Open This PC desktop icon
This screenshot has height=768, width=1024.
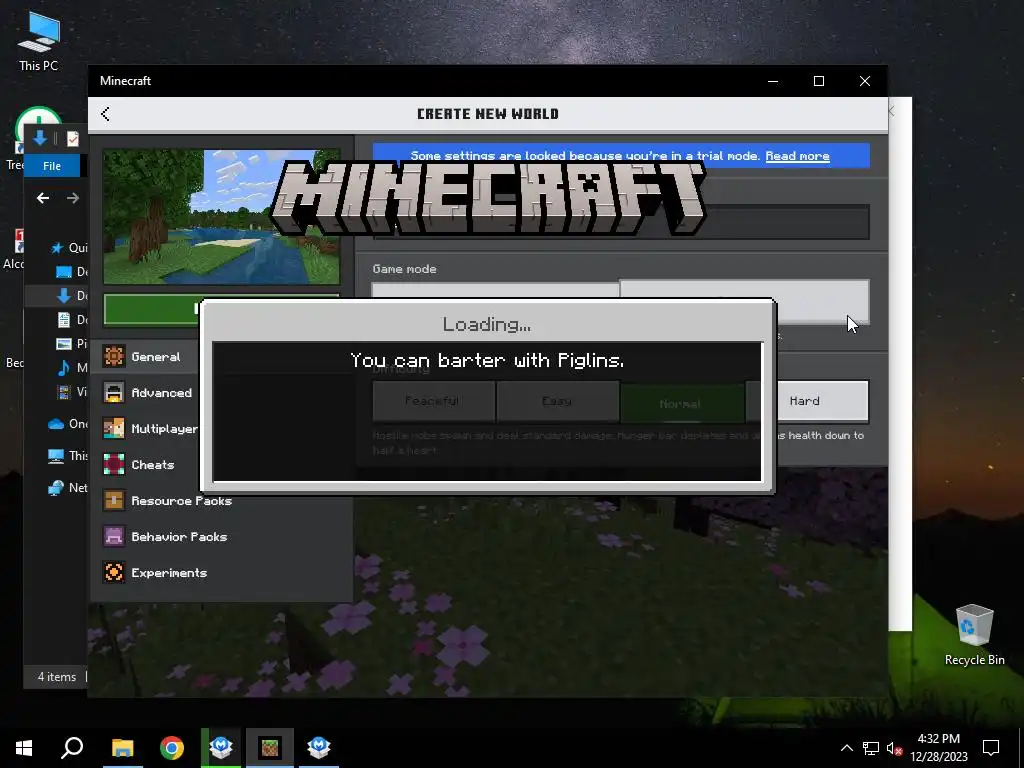[39, 42]
